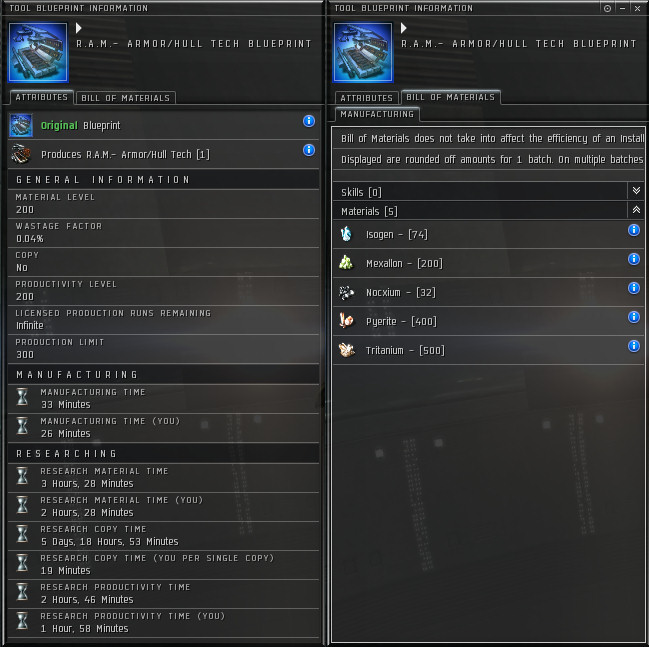Image resolution: width=649 pixels, height=647 pixels.
Task: Open info for Nocxium material
Action: (x=634, y=288)
